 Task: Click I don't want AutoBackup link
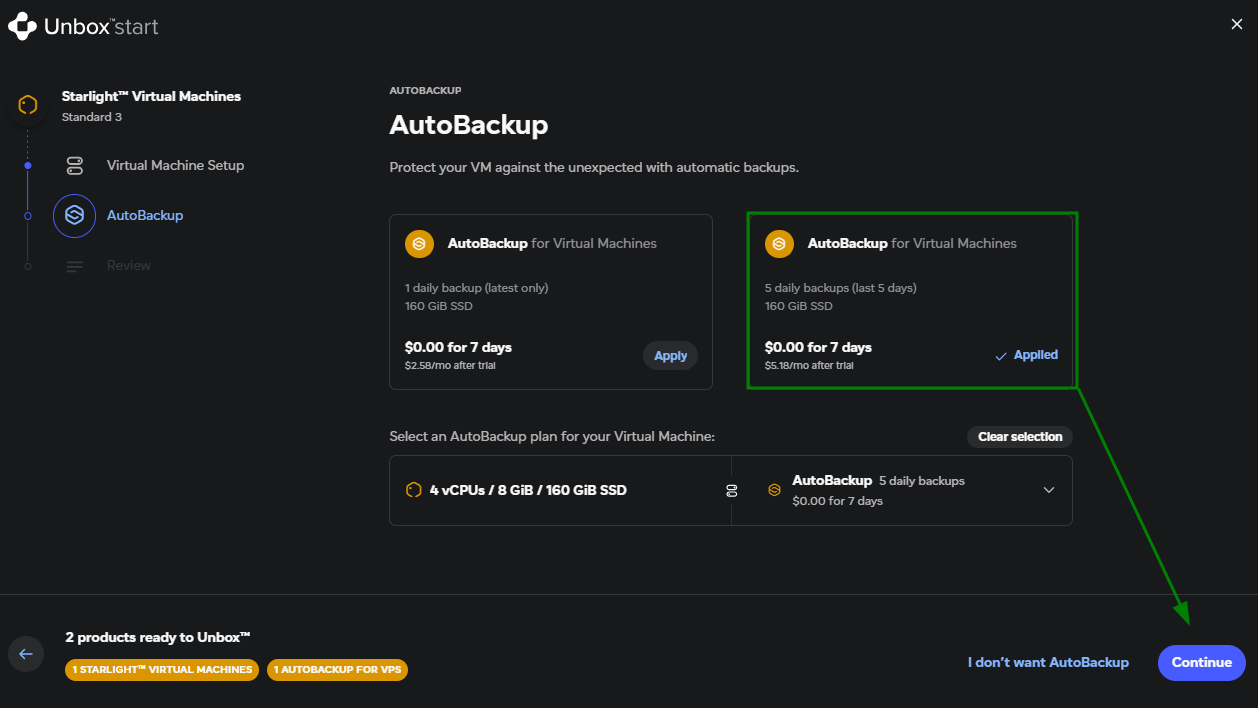click(1048, 662)
